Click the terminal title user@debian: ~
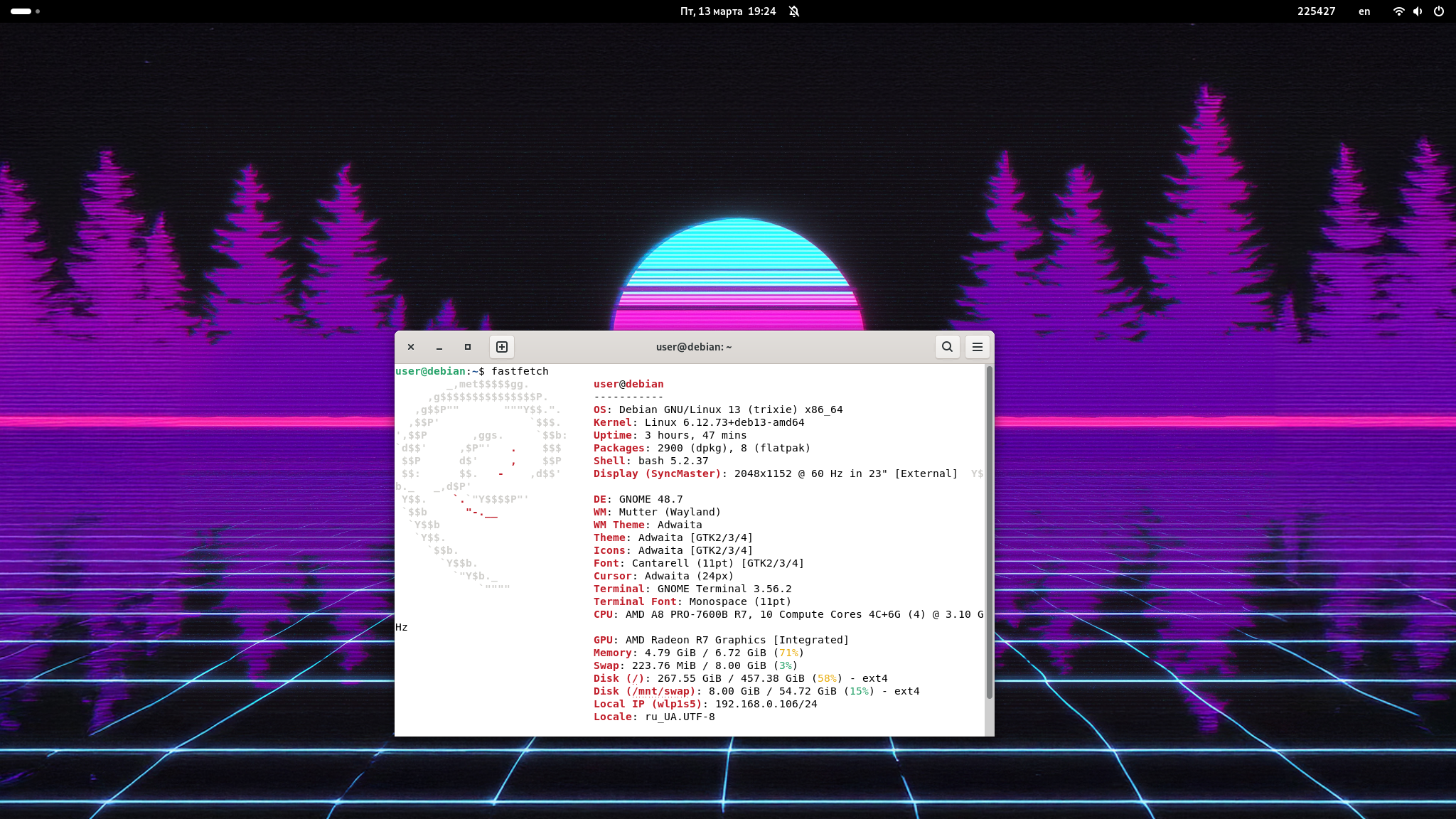 [694, 347]
